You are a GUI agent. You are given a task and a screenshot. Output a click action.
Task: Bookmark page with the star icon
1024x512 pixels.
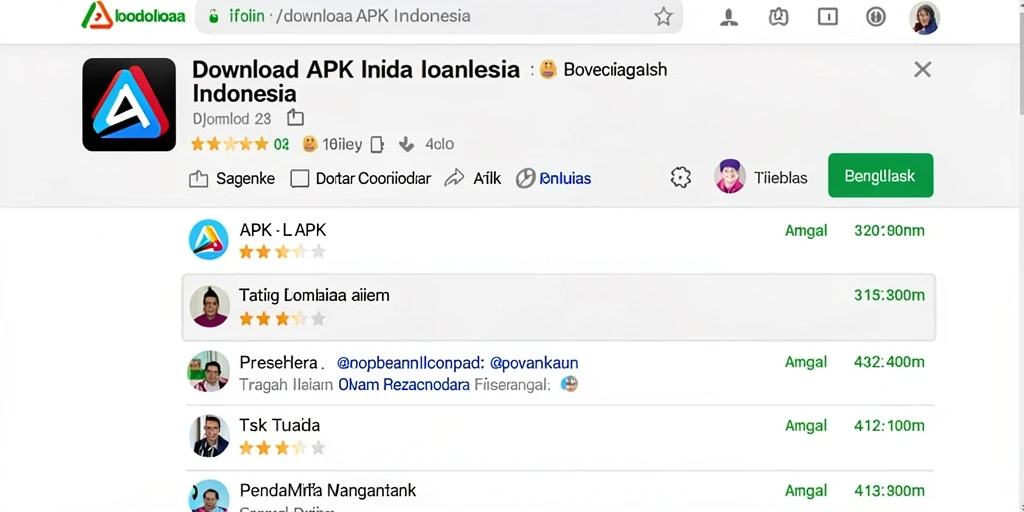pos(663,16)
